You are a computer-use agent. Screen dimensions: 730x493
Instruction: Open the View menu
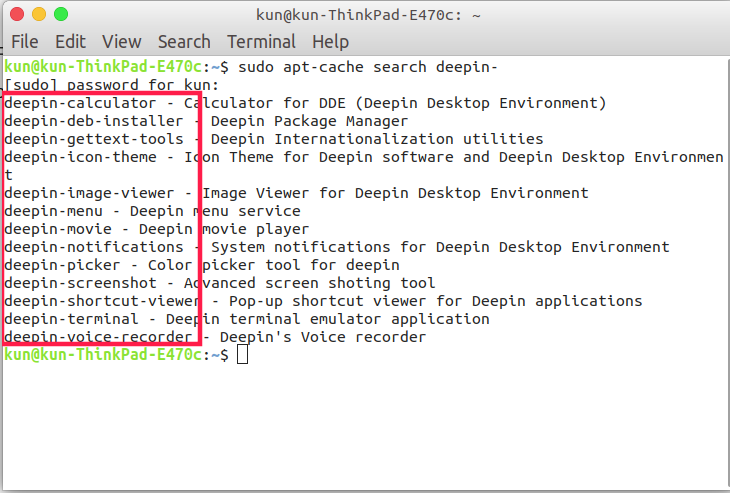tap(122, 42)
